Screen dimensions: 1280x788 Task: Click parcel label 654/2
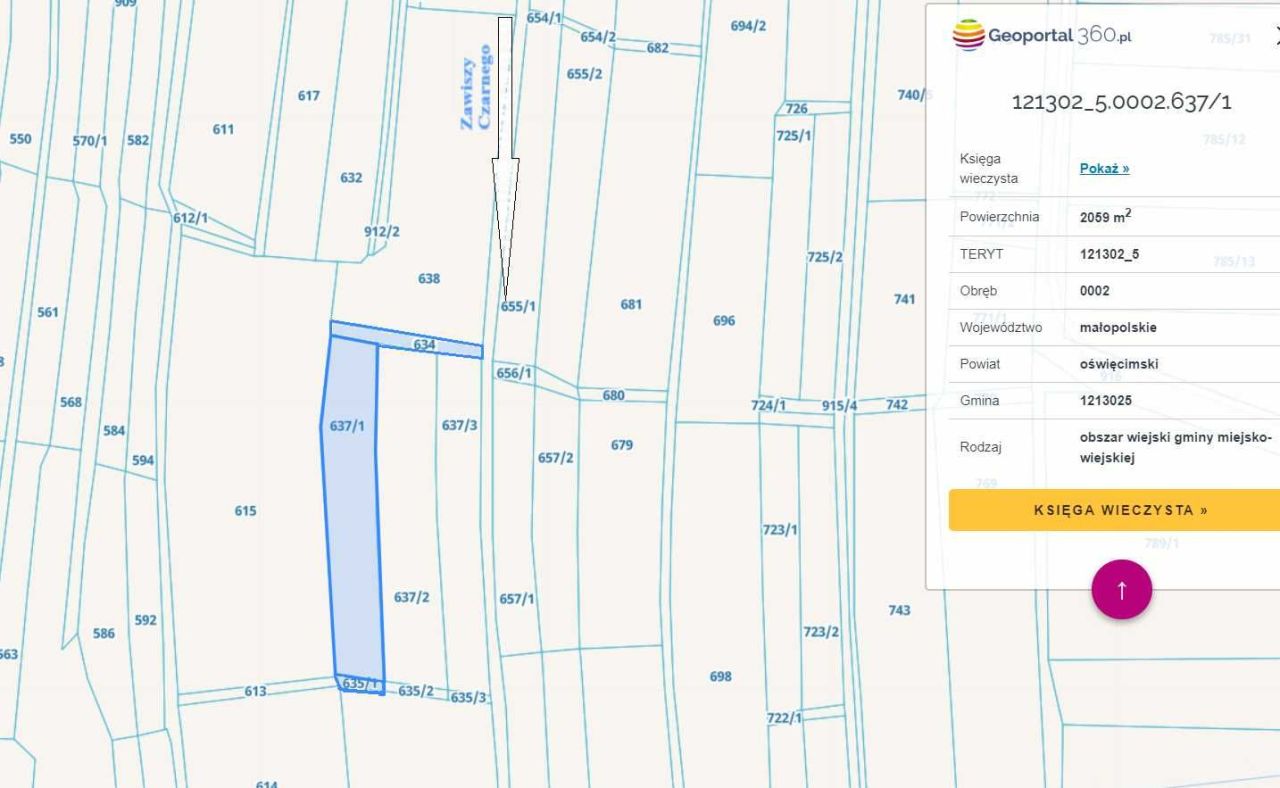click(598, 37)
